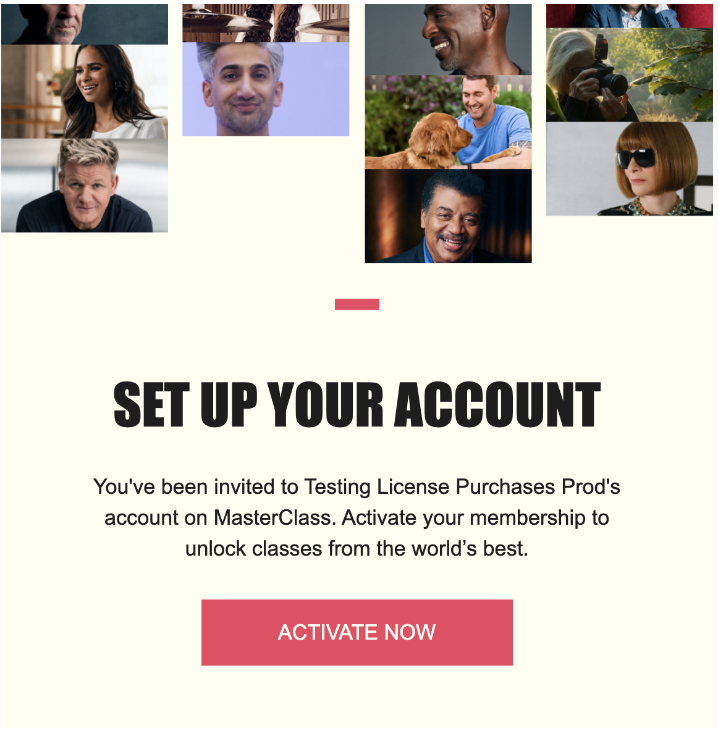Click "unlock classes from the world's best" line
This screenshot has width=718, height=732.
click(x=357, y=549)
